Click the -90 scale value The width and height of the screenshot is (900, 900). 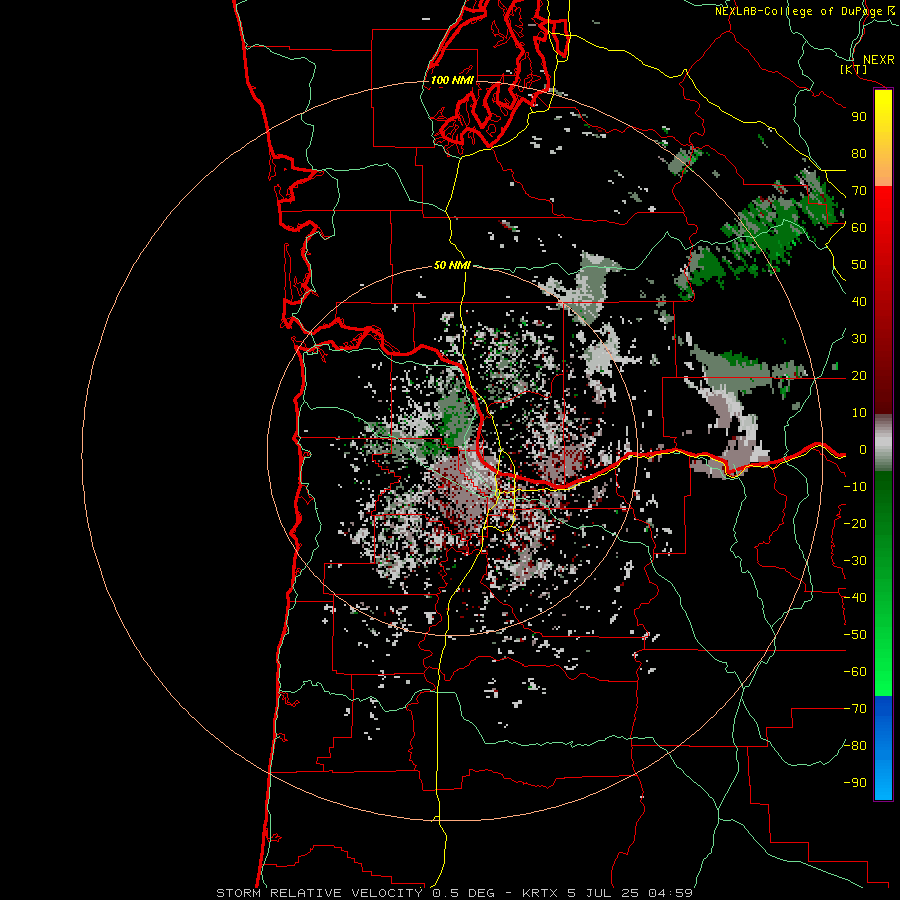[x=855, y=783]
